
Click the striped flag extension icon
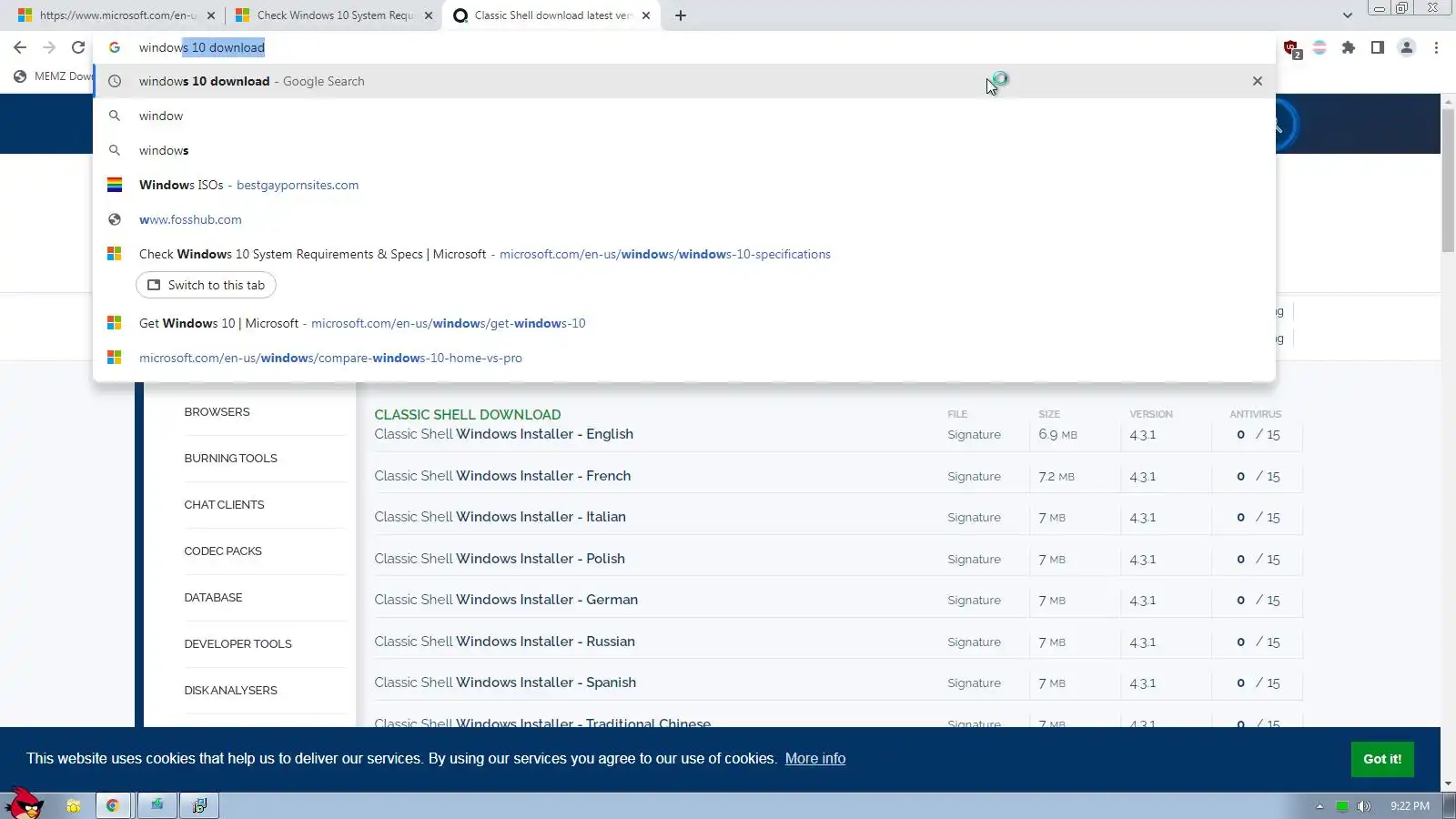pos(1319,47)
